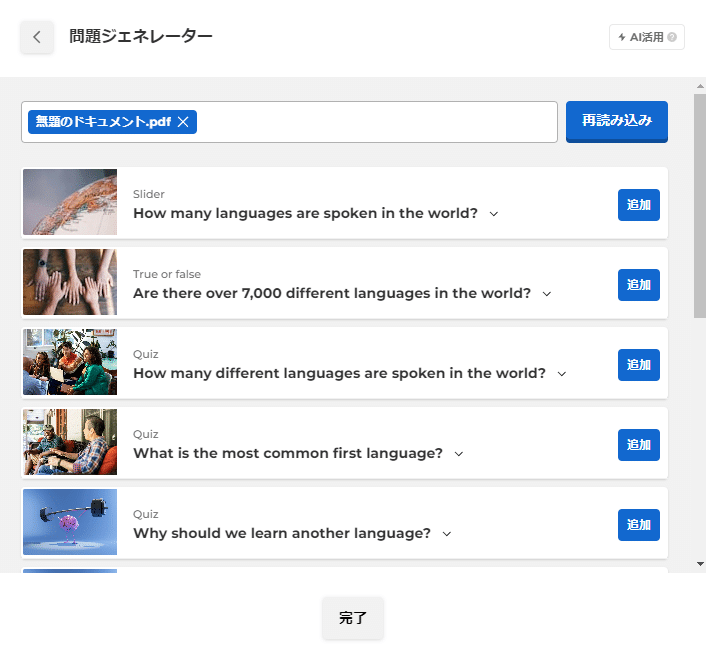Click question text 'Why should we learn another language?'

coord(282,533)
